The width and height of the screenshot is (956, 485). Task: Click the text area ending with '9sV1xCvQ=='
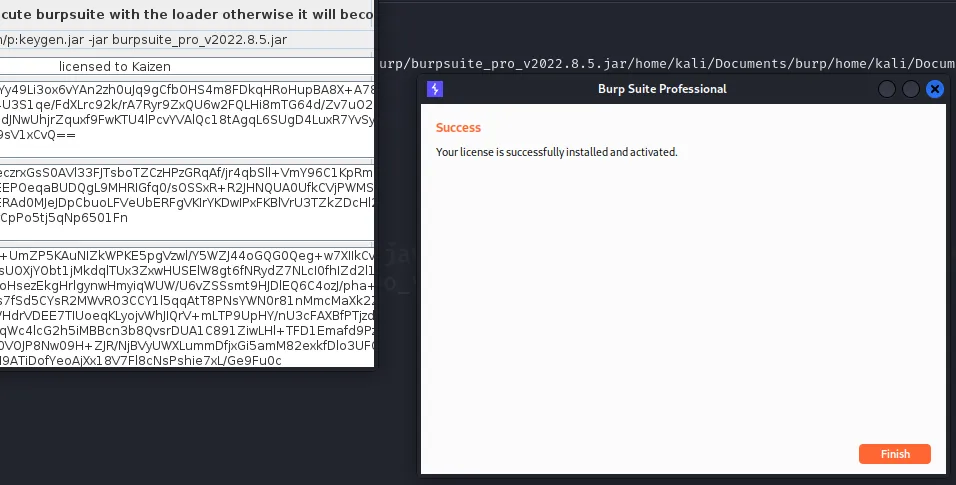click(x=187, y=120)
